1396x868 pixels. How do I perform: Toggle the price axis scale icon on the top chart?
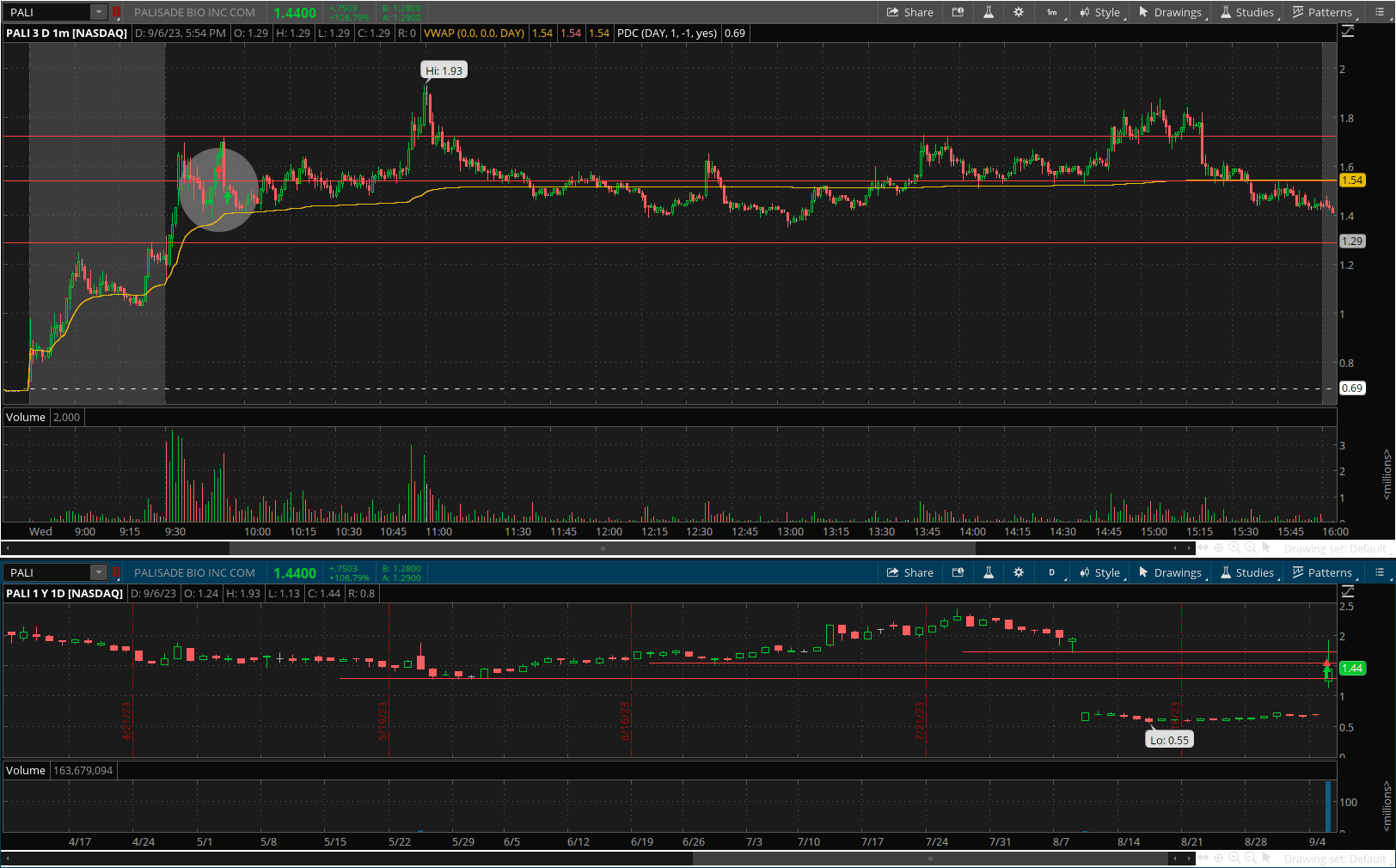[1348, 31]
